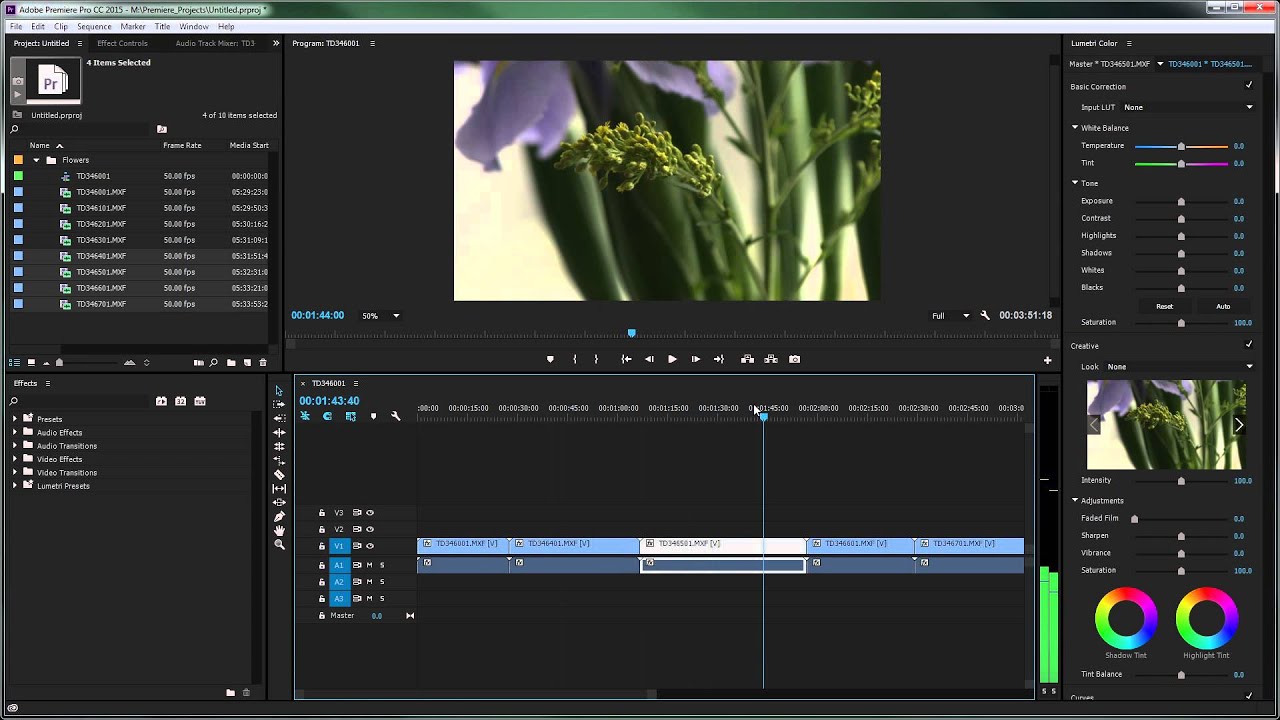This screenshot has height=720, width=1280.
Task: Click the Reset button under Tone
Action: click(x=1164, y=306)
